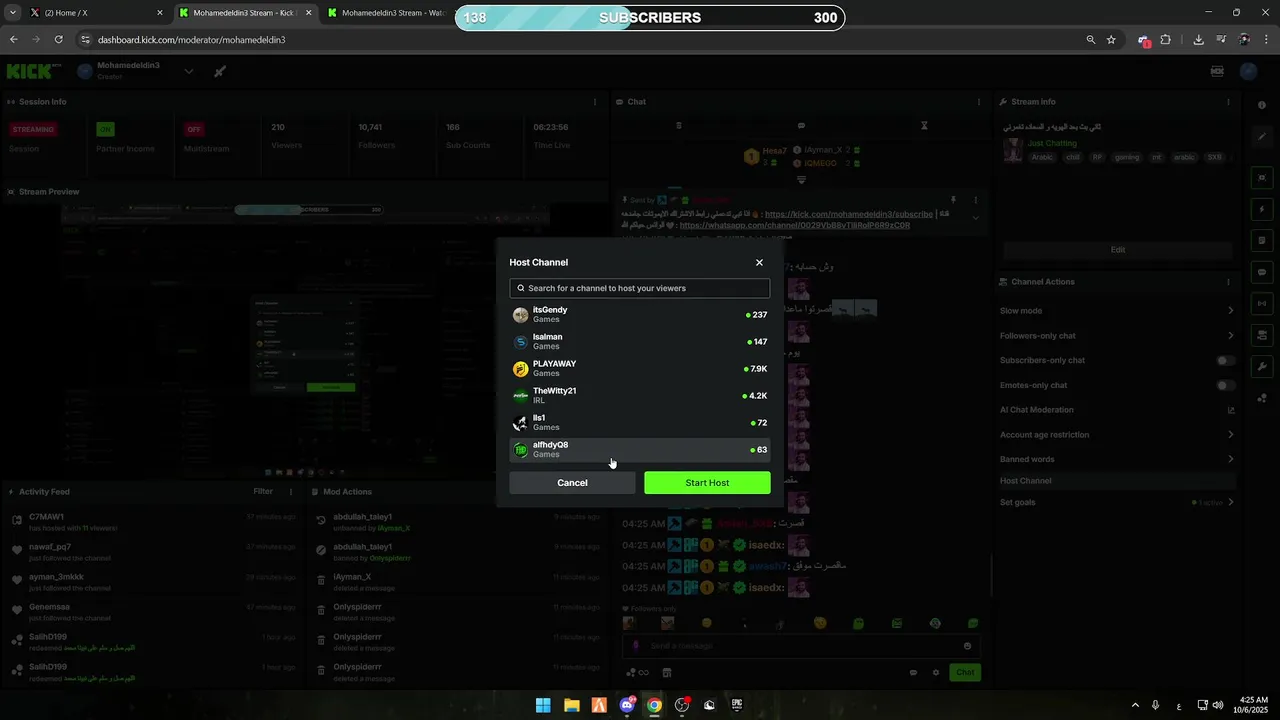Expand Account age restriction settings

[1118, 435]
